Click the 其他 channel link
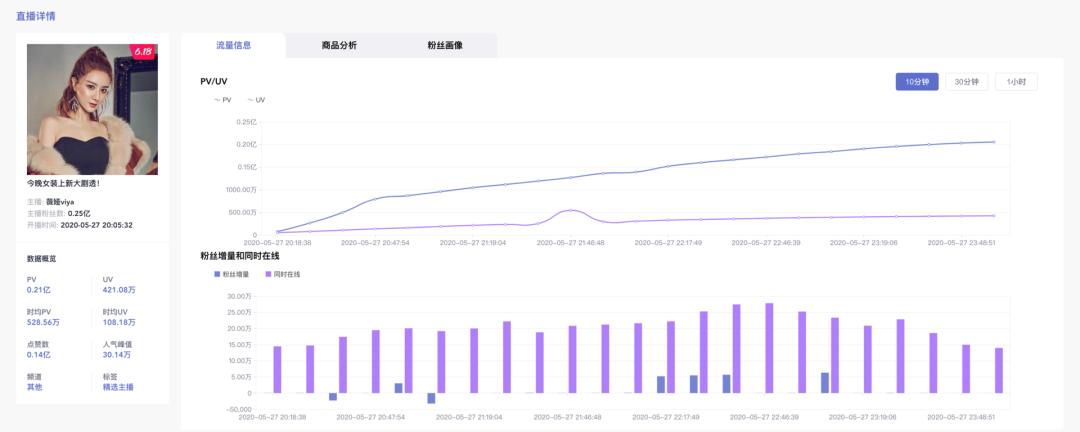 (x=36, y=387)
